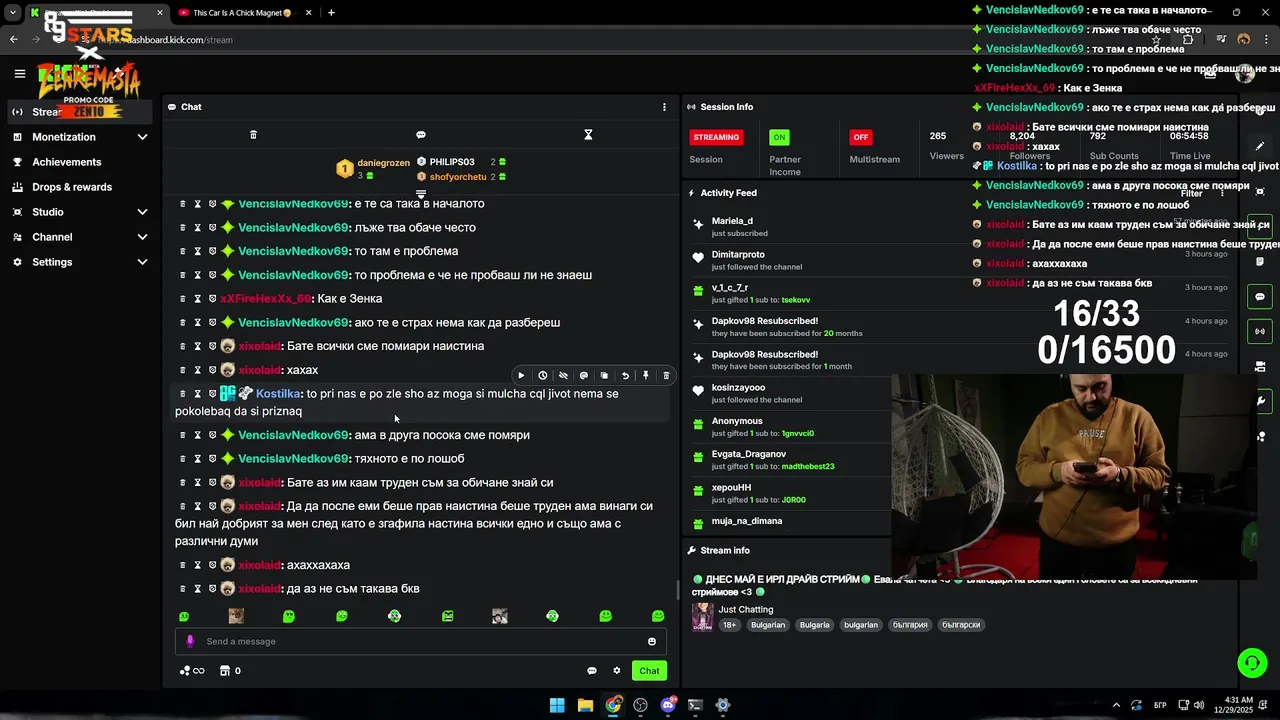Open File Explorer from taskbar
Viewport: 1280px width, 720px height.
click(x=585, y=705)
